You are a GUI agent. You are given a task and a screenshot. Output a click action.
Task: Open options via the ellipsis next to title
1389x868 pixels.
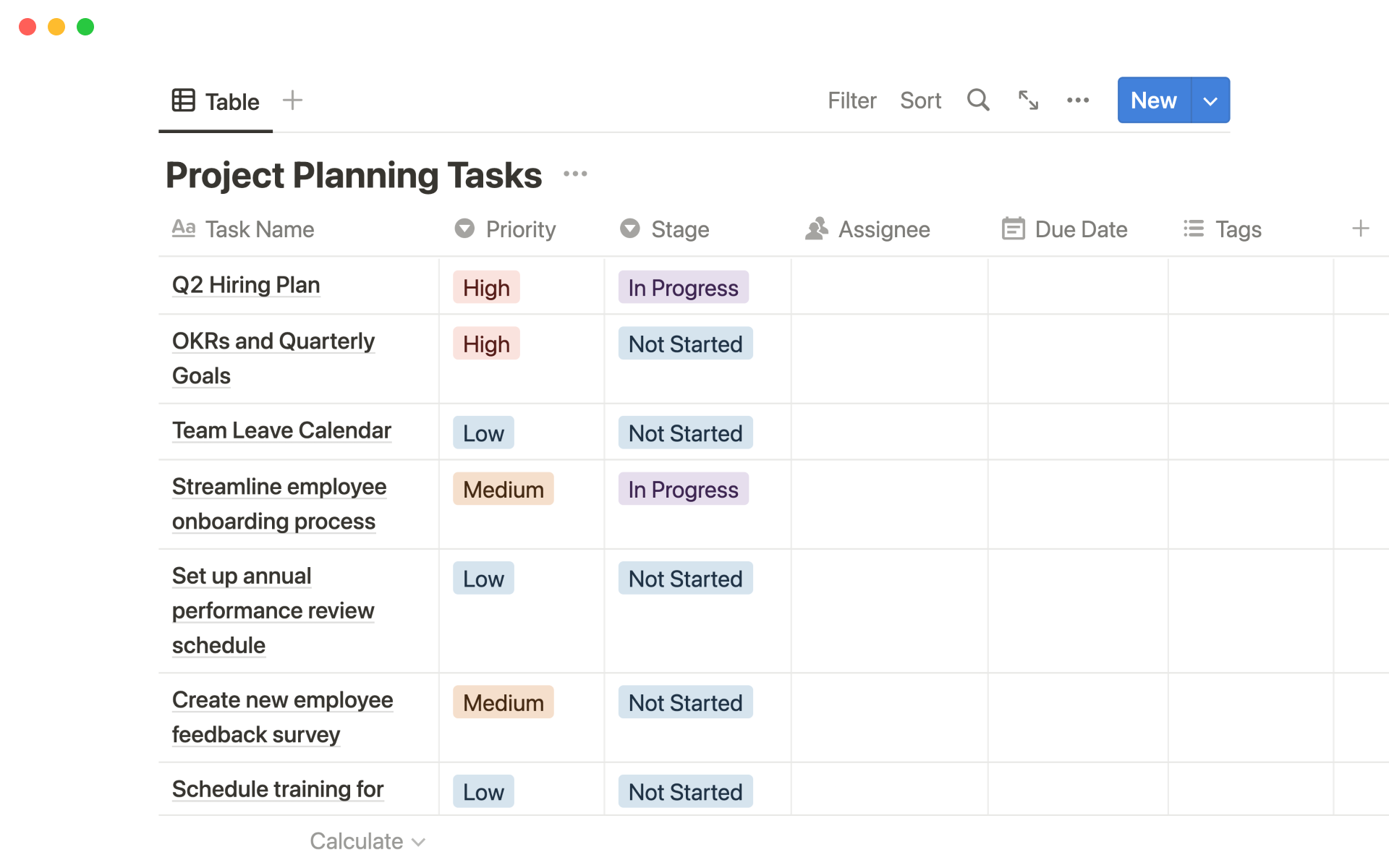coord(575,174)
